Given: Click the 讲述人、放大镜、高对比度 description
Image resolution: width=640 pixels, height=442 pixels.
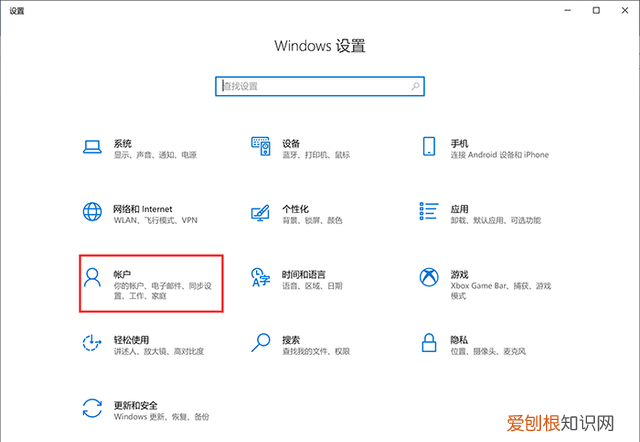Looking at the screenshot, I should [159, 351].
